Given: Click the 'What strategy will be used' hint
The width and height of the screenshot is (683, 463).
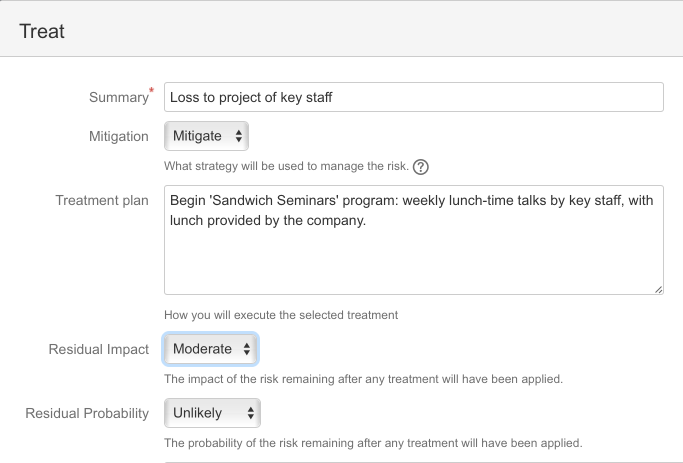Looking at the screenshot, I should click(x=287, y=166).
